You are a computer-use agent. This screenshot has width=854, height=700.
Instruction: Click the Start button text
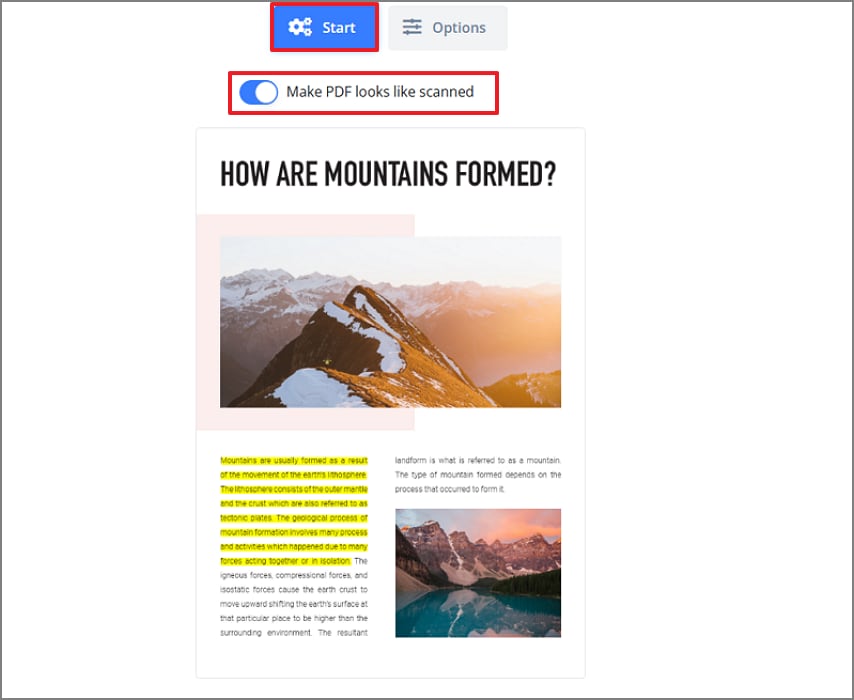[x=339, y=28]
